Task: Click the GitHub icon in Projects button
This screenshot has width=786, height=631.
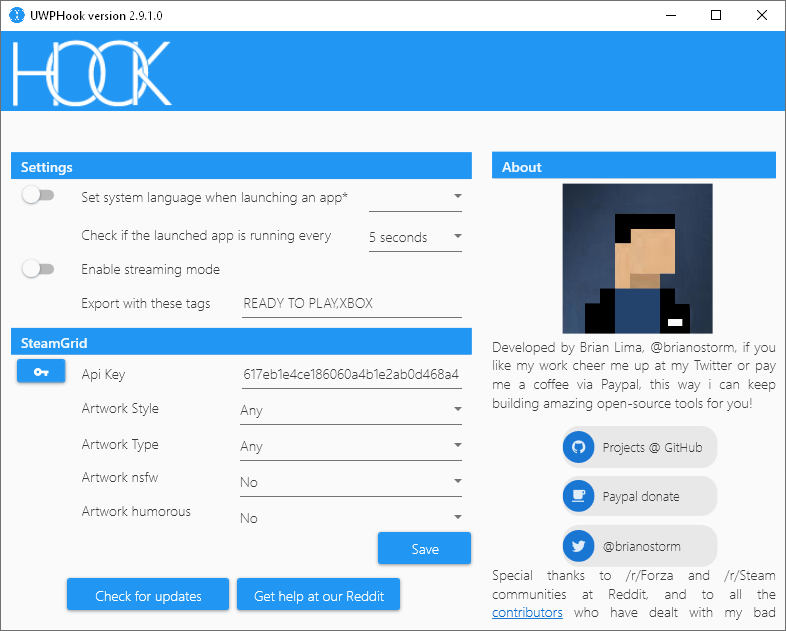Action: point(578,447)
